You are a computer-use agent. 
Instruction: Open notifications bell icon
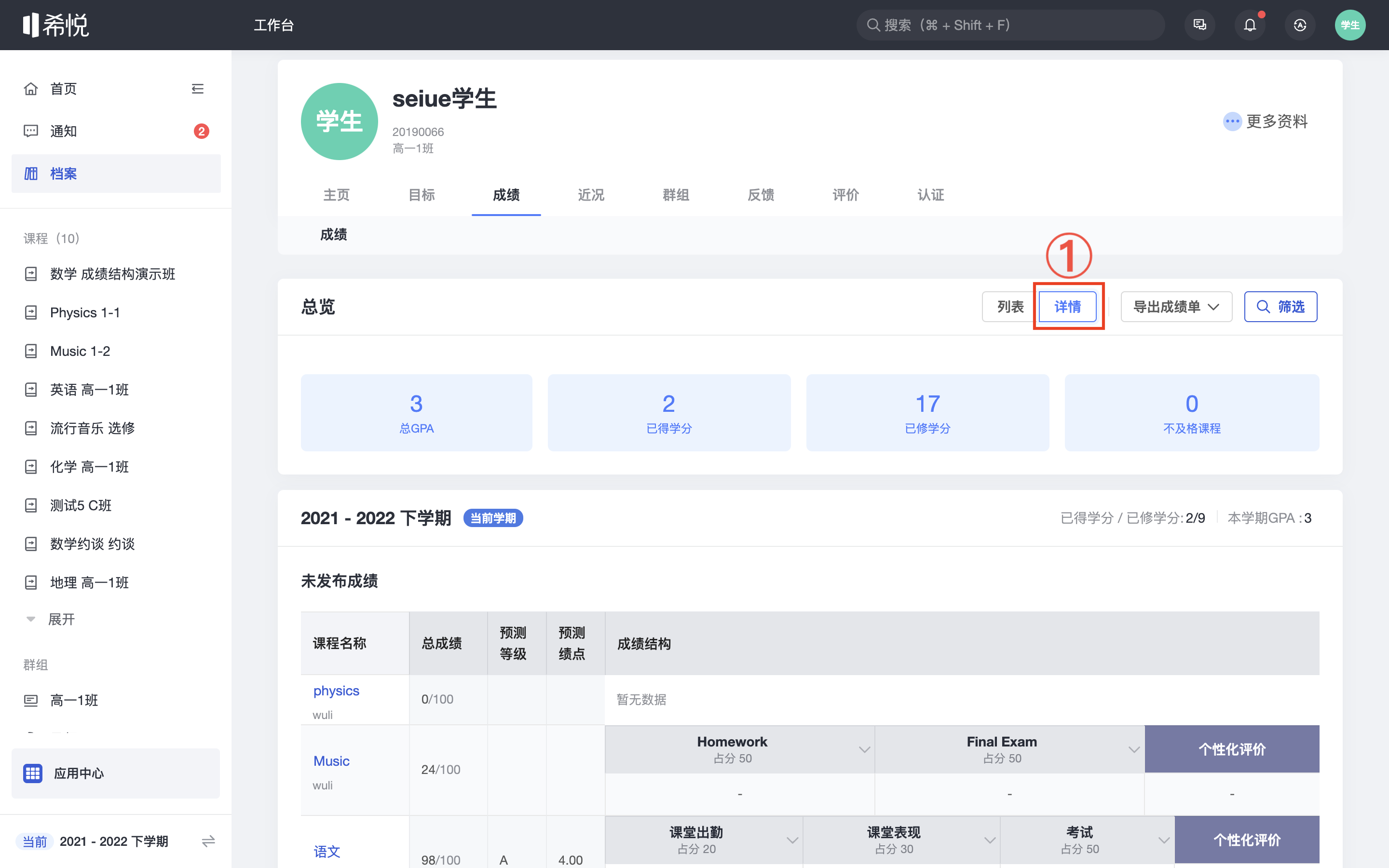(x=1250, y=25)
